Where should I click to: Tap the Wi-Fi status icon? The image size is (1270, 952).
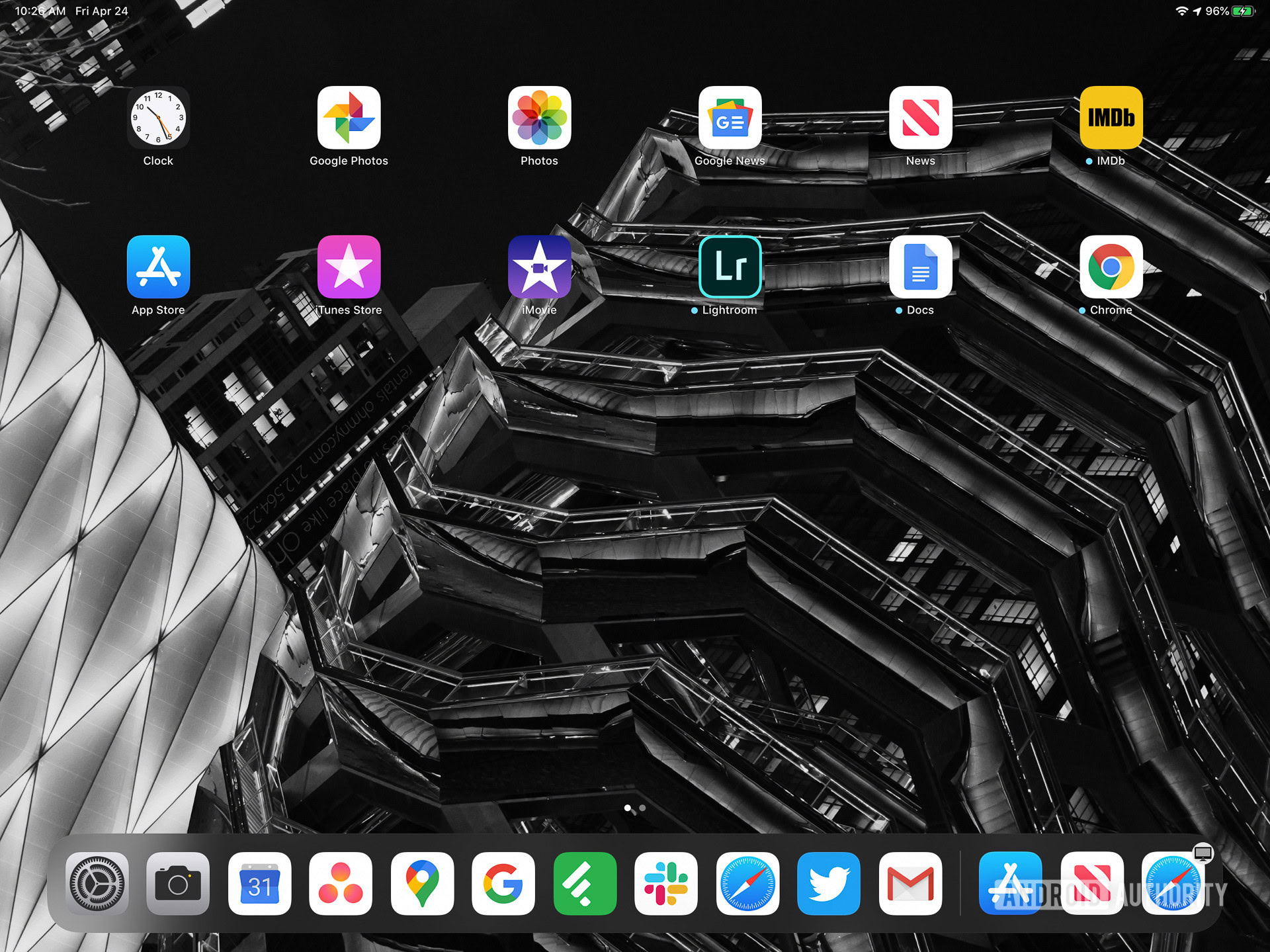click(x=1181, y=11)
